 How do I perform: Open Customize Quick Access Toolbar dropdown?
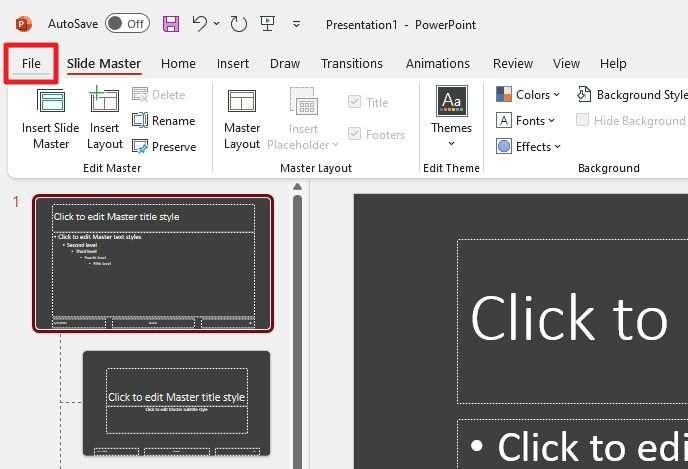tap(297, 24)
